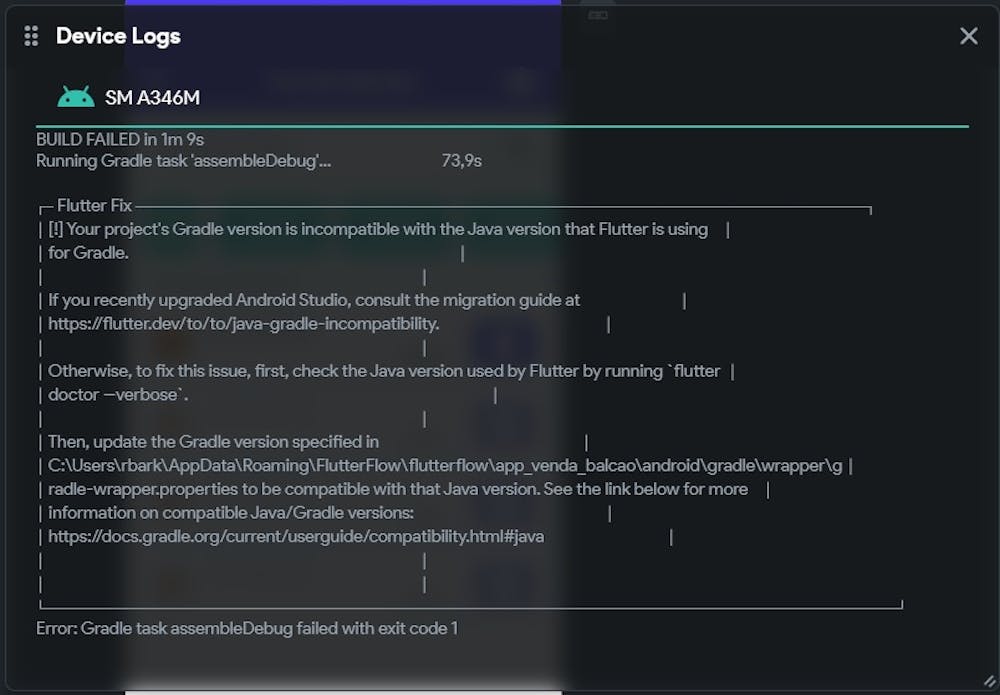Click the [!] Gradle version incompatible warning
The width and height of the screenshot is (1000, 695).
(x=377, y=230)
